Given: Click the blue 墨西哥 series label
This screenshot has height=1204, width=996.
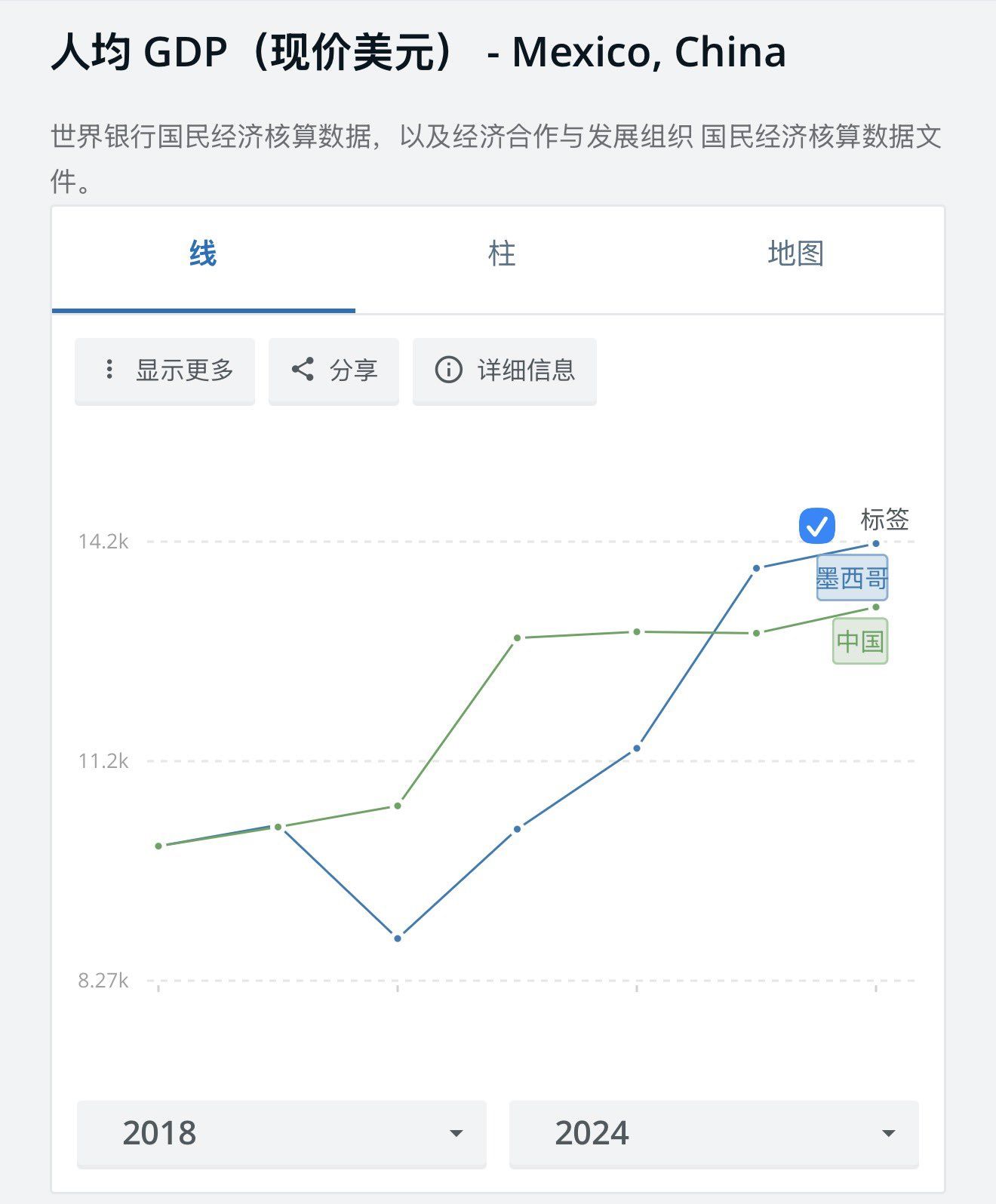Looking at the screenshot, I should 852,579.
